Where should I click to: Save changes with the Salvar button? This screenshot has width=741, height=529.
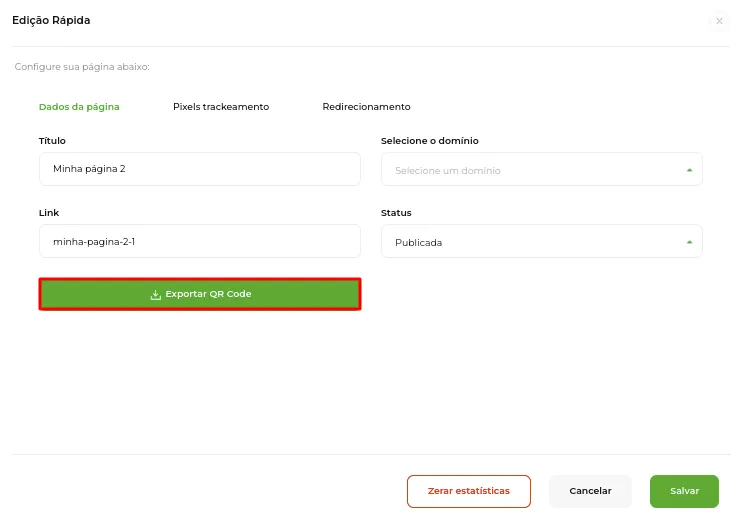(x=684, y=491)
